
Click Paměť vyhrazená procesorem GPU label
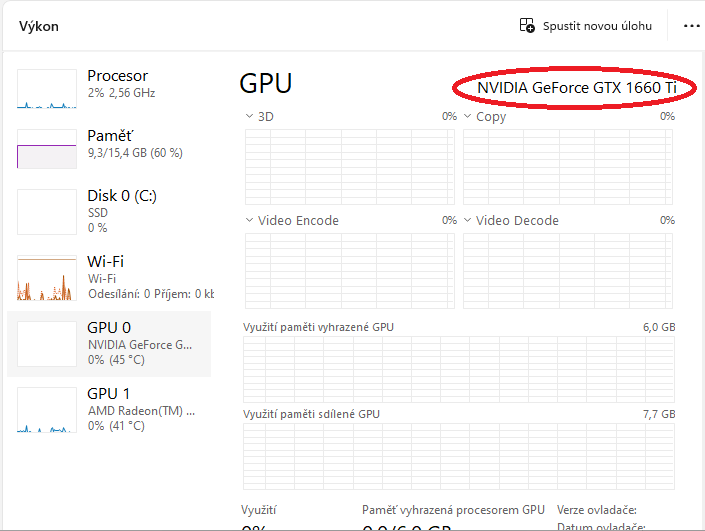453,510
